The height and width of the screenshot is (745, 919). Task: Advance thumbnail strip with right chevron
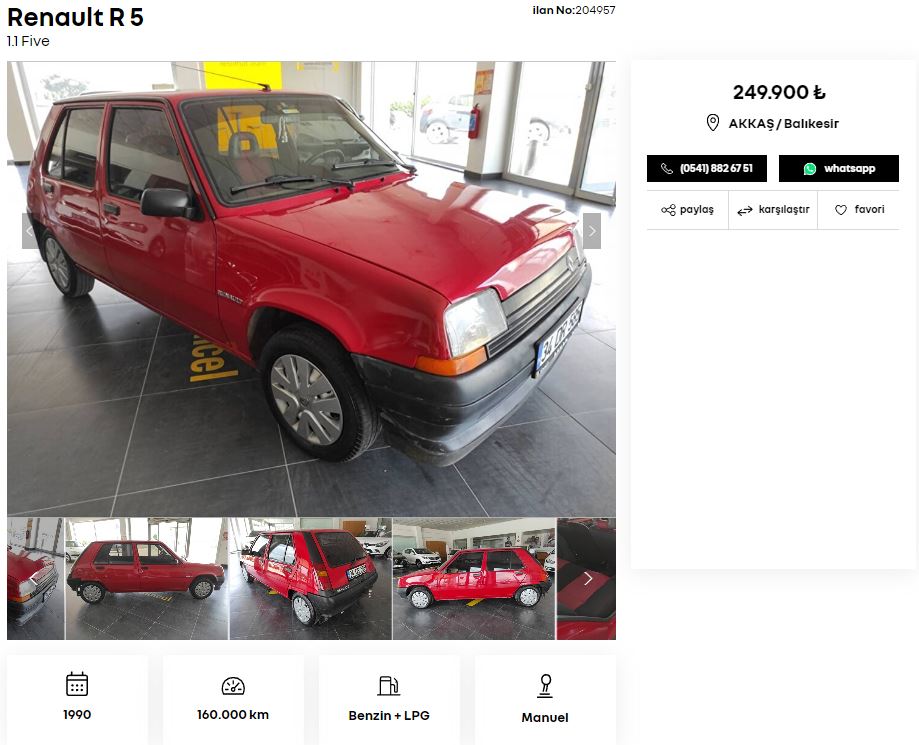588,579
